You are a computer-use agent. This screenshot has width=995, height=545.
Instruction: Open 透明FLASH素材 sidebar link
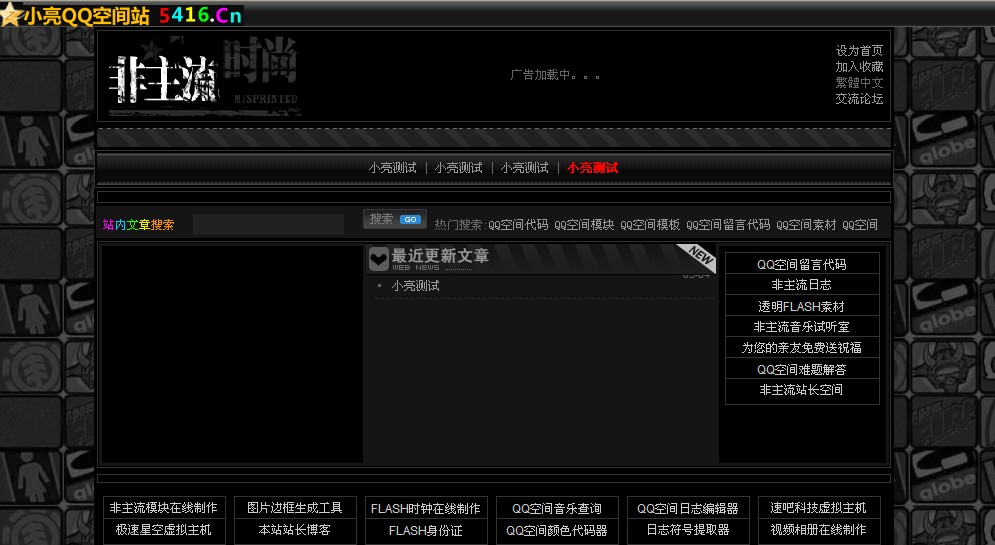click(x=801, y=306)
